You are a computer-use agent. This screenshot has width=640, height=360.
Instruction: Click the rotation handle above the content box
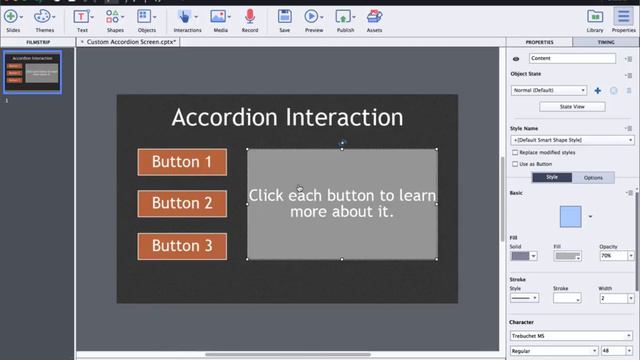(x=342, y=142)
